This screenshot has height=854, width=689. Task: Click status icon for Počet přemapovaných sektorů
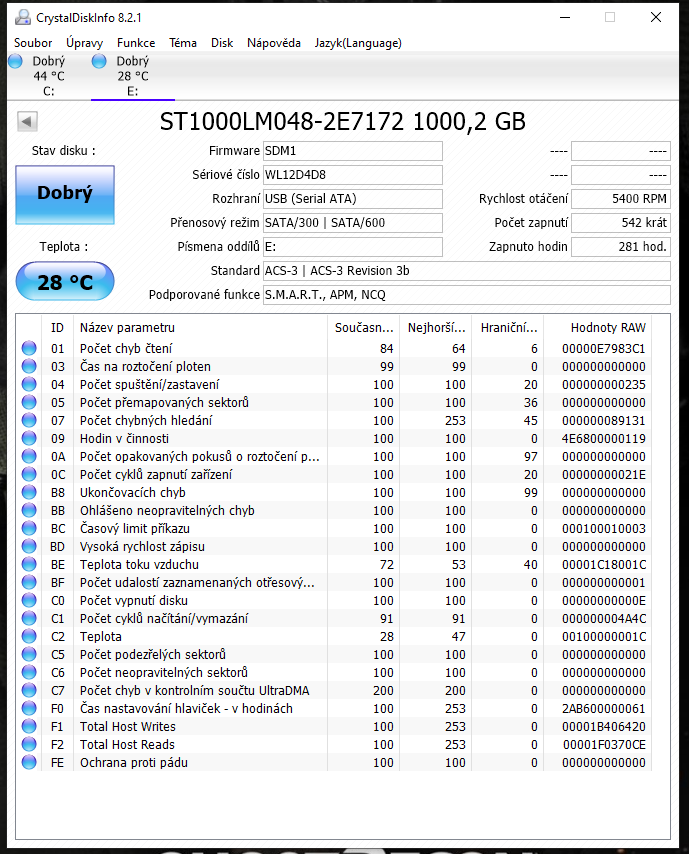[x=29, y=402]
